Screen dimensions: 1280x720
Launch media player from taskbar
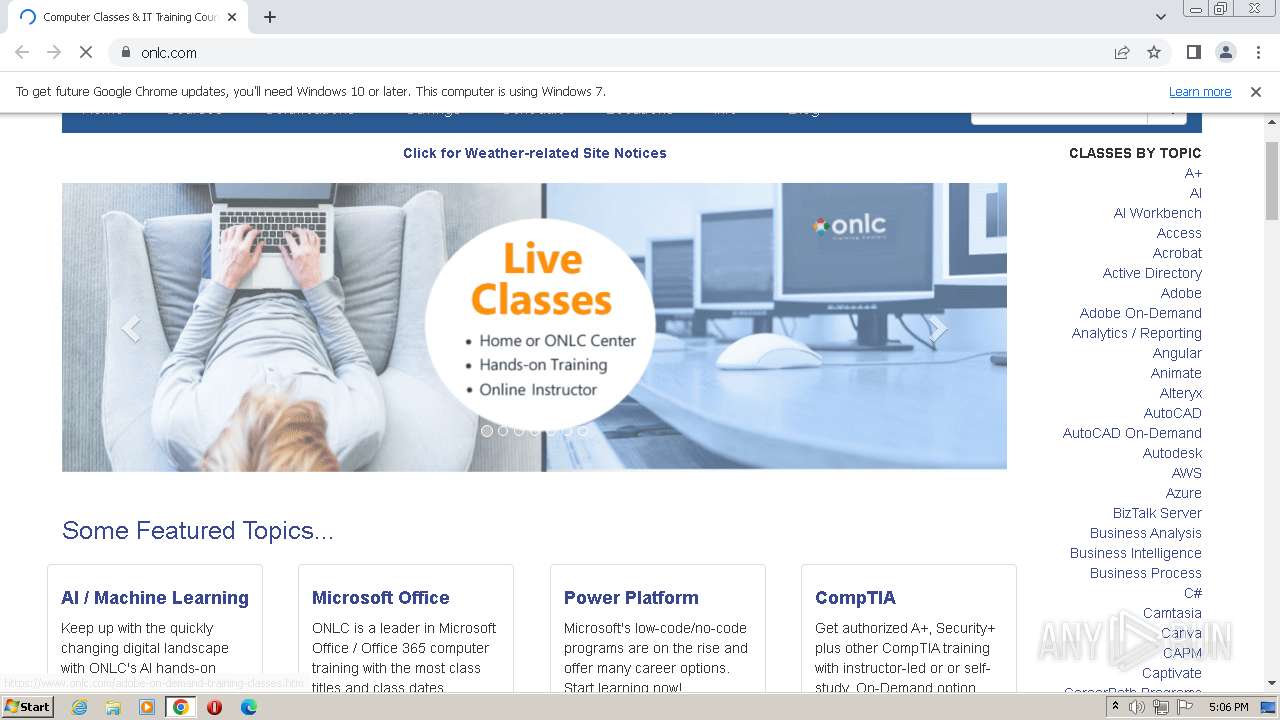tap(147, 707)
